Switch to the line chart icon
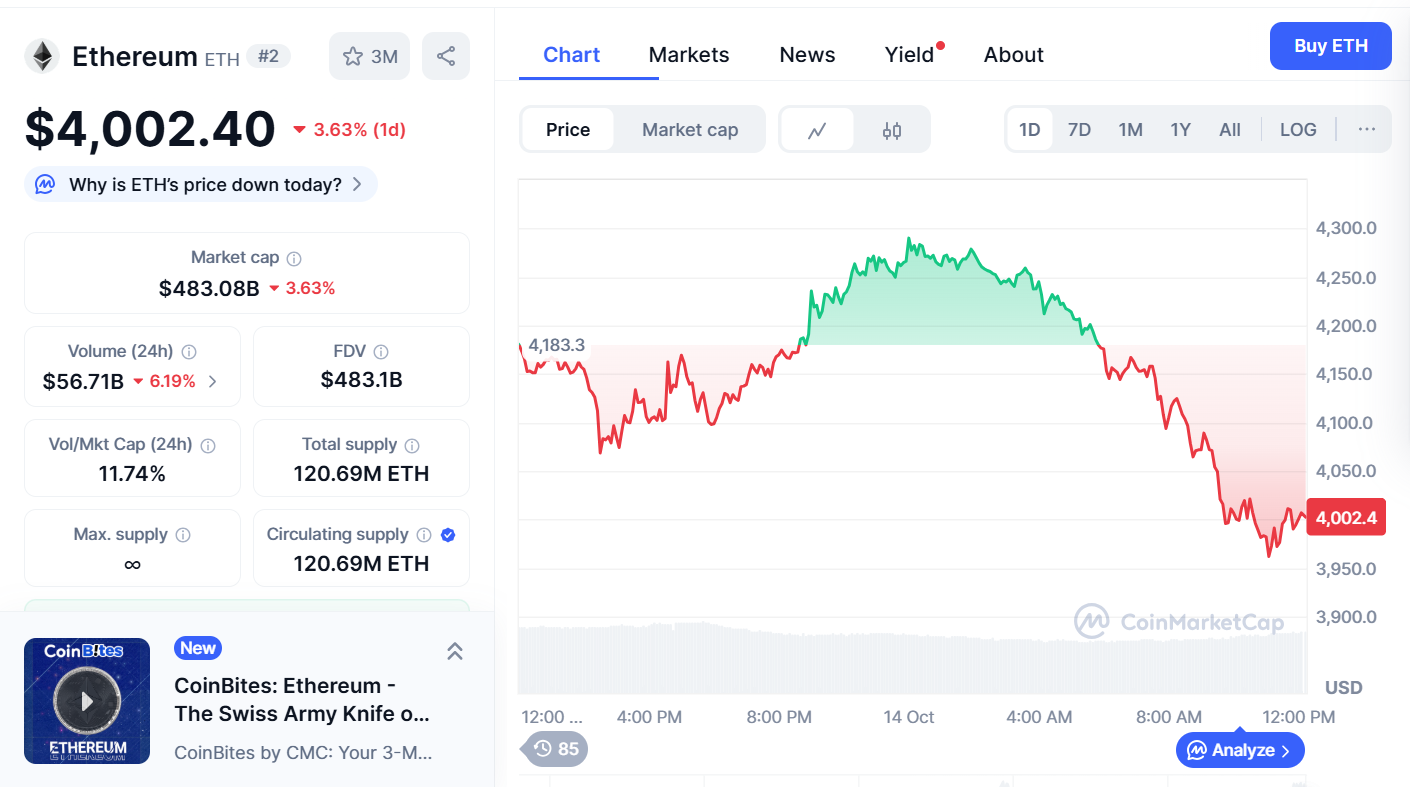Screen dimensions: 1410x787 coord(817,130)
